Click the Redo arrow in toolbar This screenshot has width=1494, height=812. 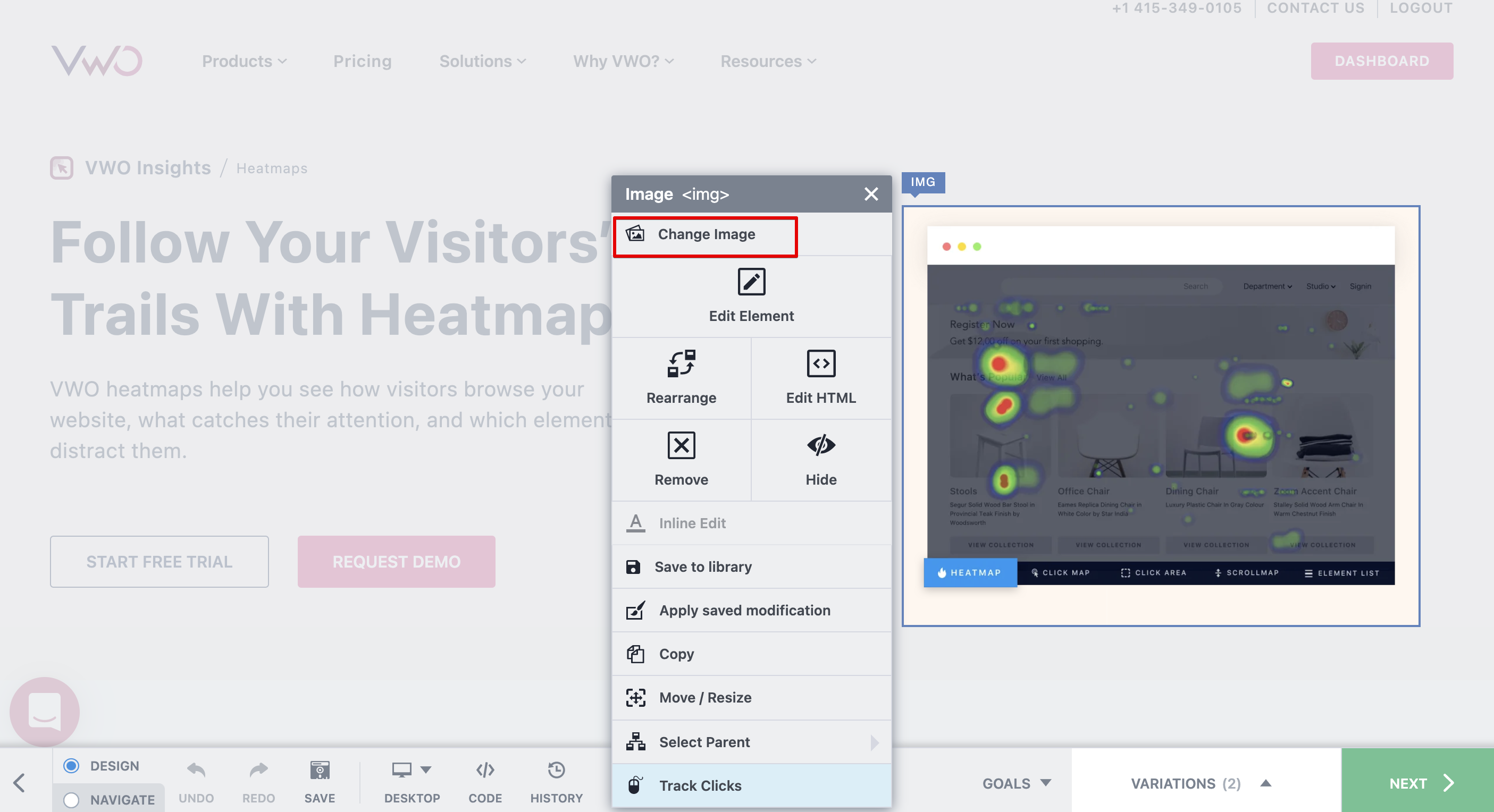(x=258, y=769)
